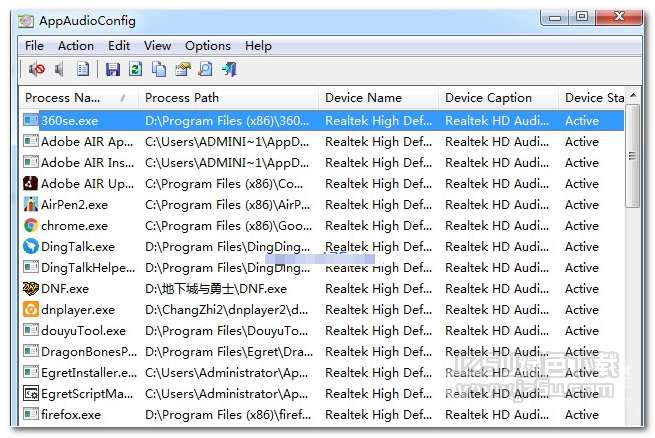Click the Device Name cell of chrome.exe
The height and width of the screenshot is (438, 655).
(x=378, y=225)
